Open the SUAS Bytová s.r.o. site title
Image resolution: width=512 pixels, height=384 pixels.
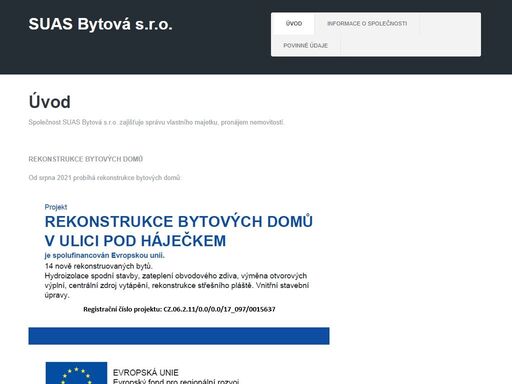[x=100, y=24]
